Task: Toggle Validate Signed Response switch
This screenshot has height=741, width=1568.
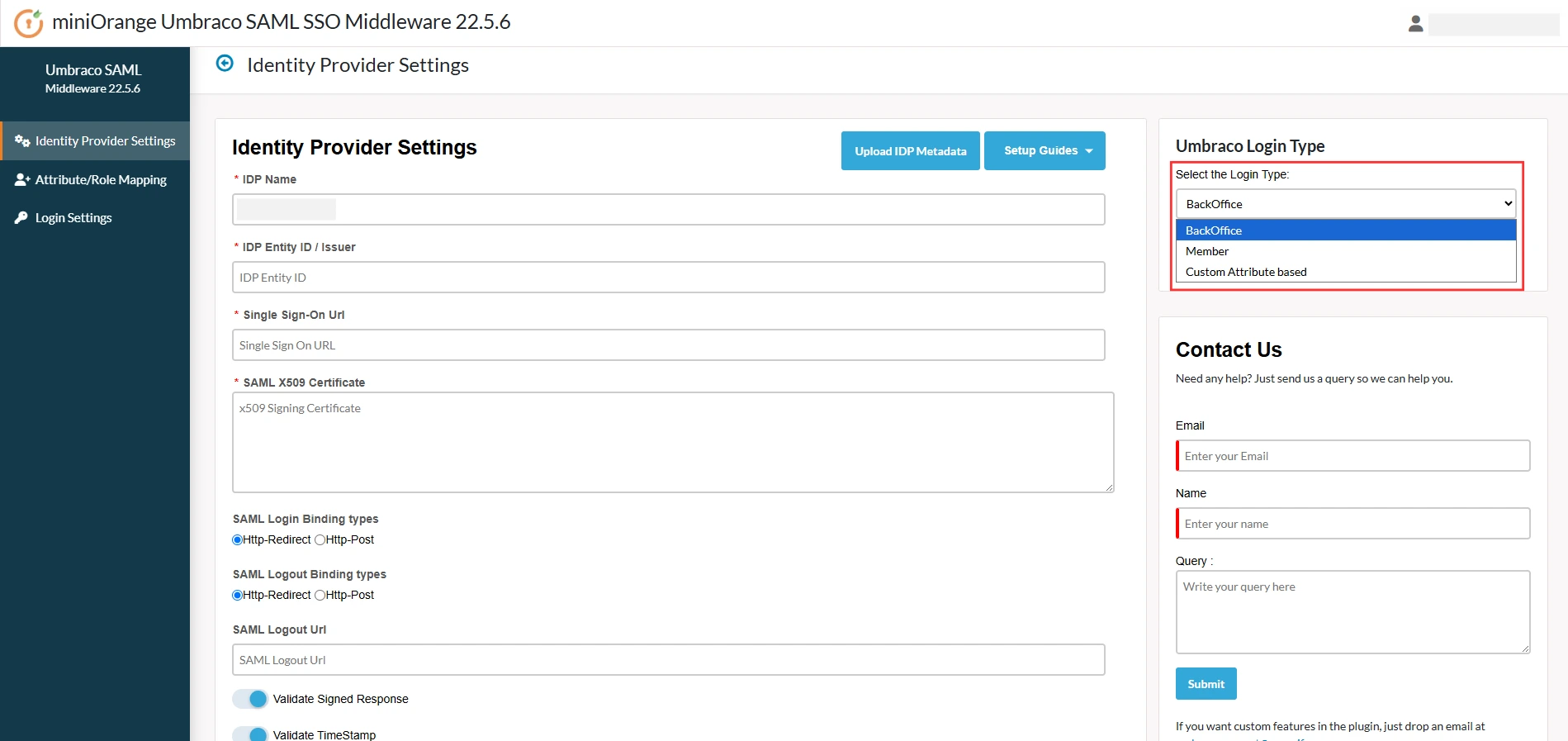Action: (250, 699)
